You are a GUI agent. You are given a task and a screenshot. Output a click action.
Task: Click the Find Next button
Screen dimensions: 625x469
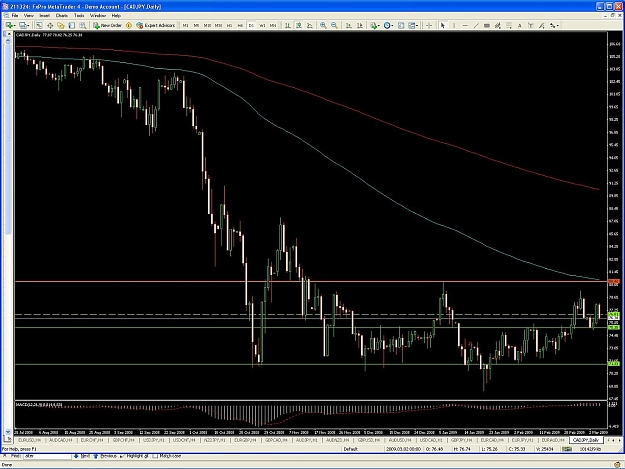(x=82, y=456)
